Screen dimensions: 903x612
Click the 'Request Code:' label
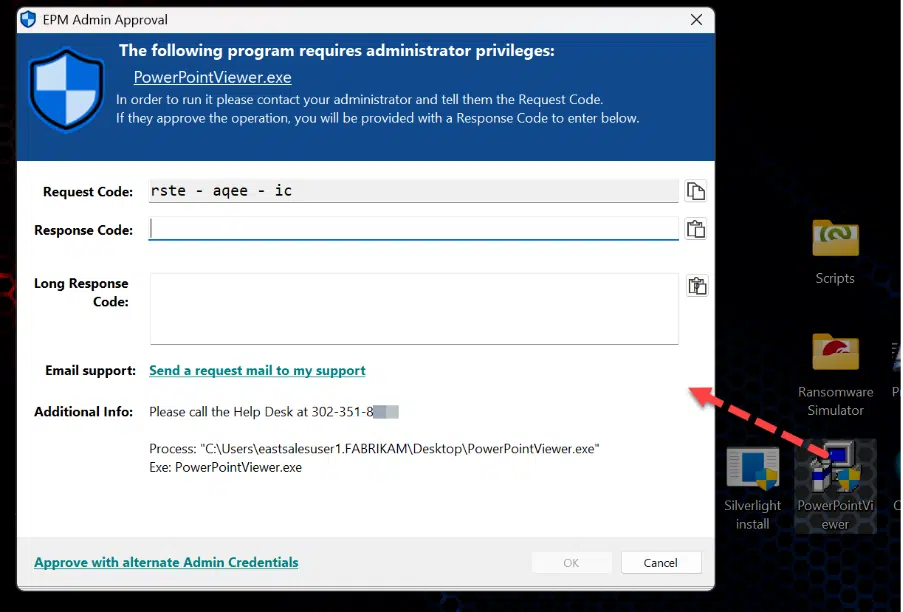[88, 192]
